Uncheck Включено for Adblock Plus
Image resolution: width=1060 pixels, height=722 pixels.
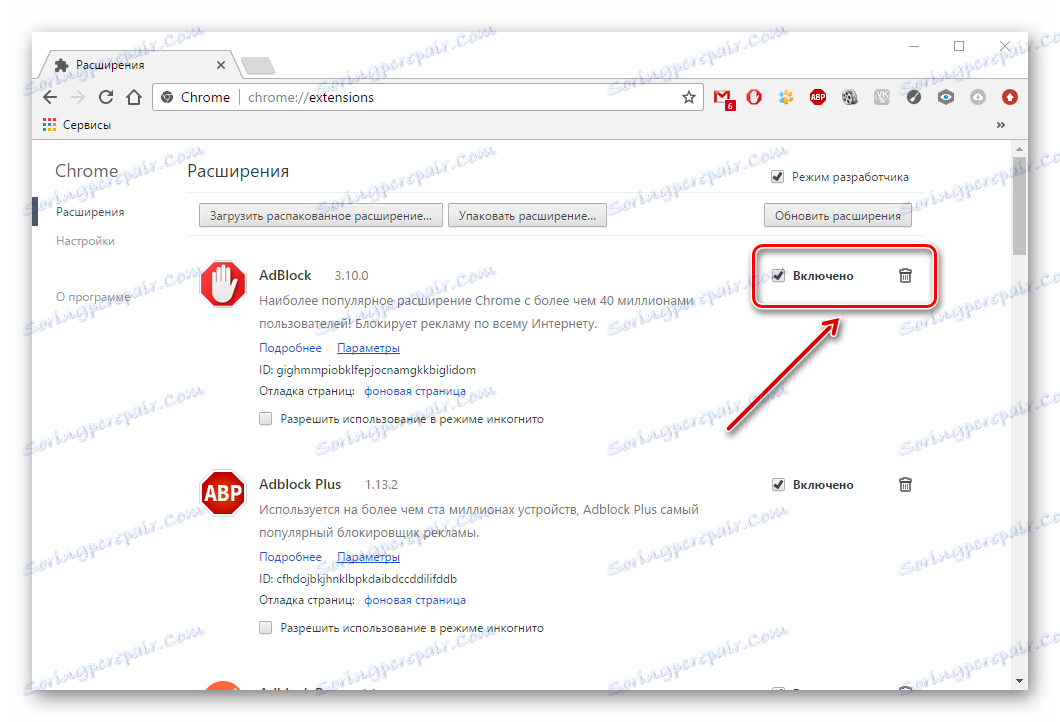779,484
